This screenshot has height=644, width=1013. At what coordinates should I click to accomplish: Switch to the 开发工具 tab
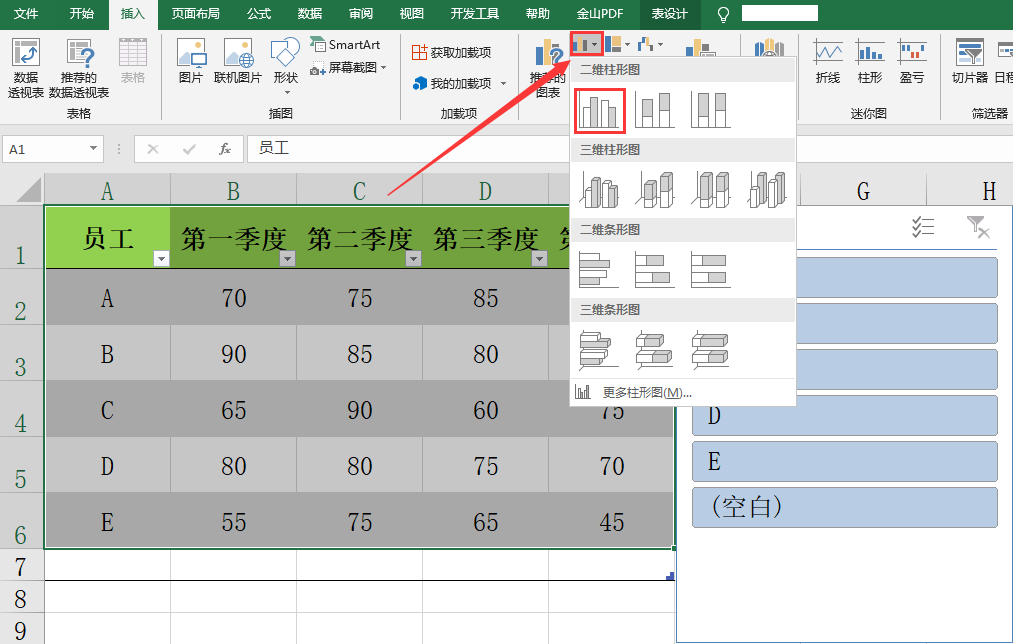(x=475, y=14)
